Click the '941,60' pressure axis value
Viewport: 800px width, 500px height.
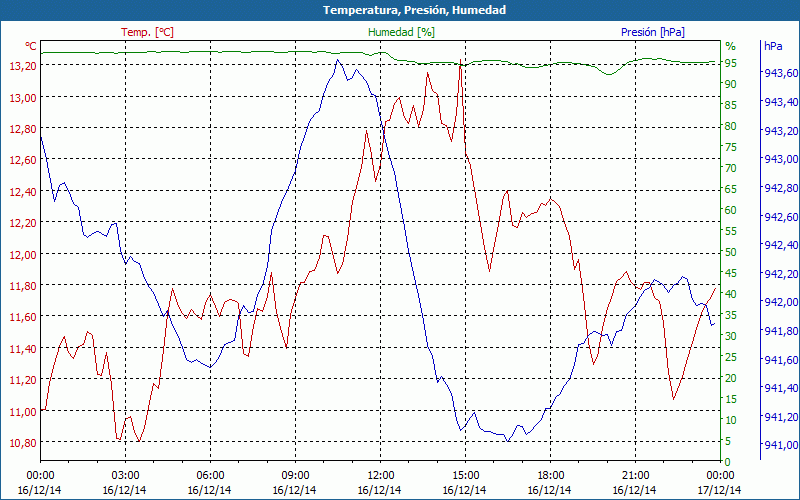pos(780,360)
